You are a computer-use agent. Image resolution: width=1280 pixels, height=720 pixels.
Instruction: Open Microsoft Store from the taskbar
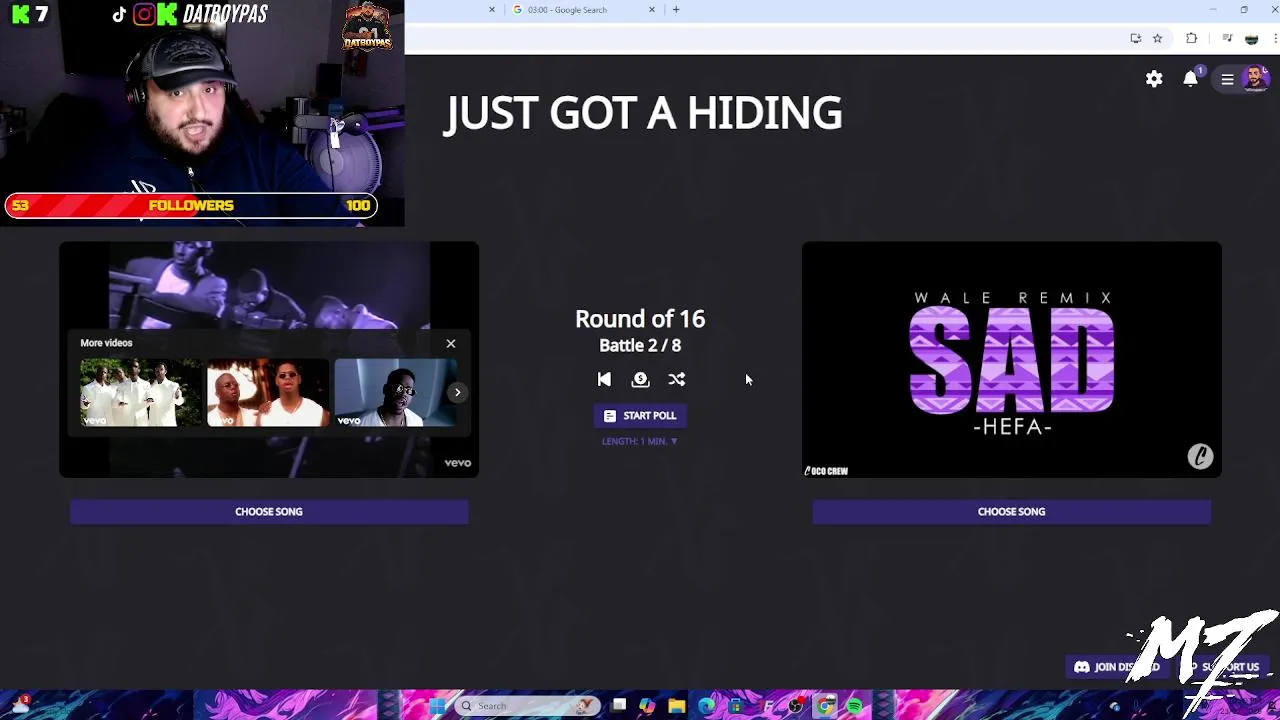click(x=736, y=706)
